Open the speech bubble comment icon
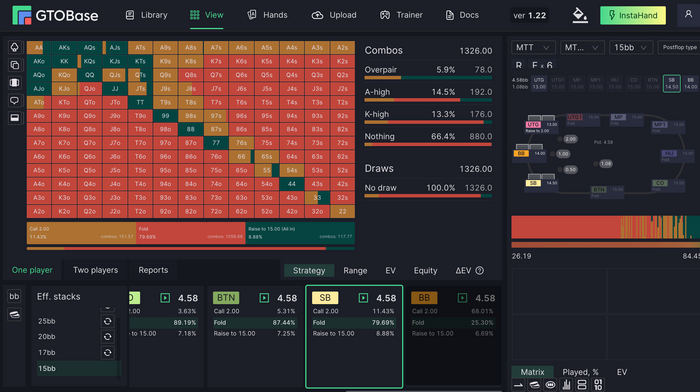The image size is (700, 392). pyautogui.click(x=14, y=100)
